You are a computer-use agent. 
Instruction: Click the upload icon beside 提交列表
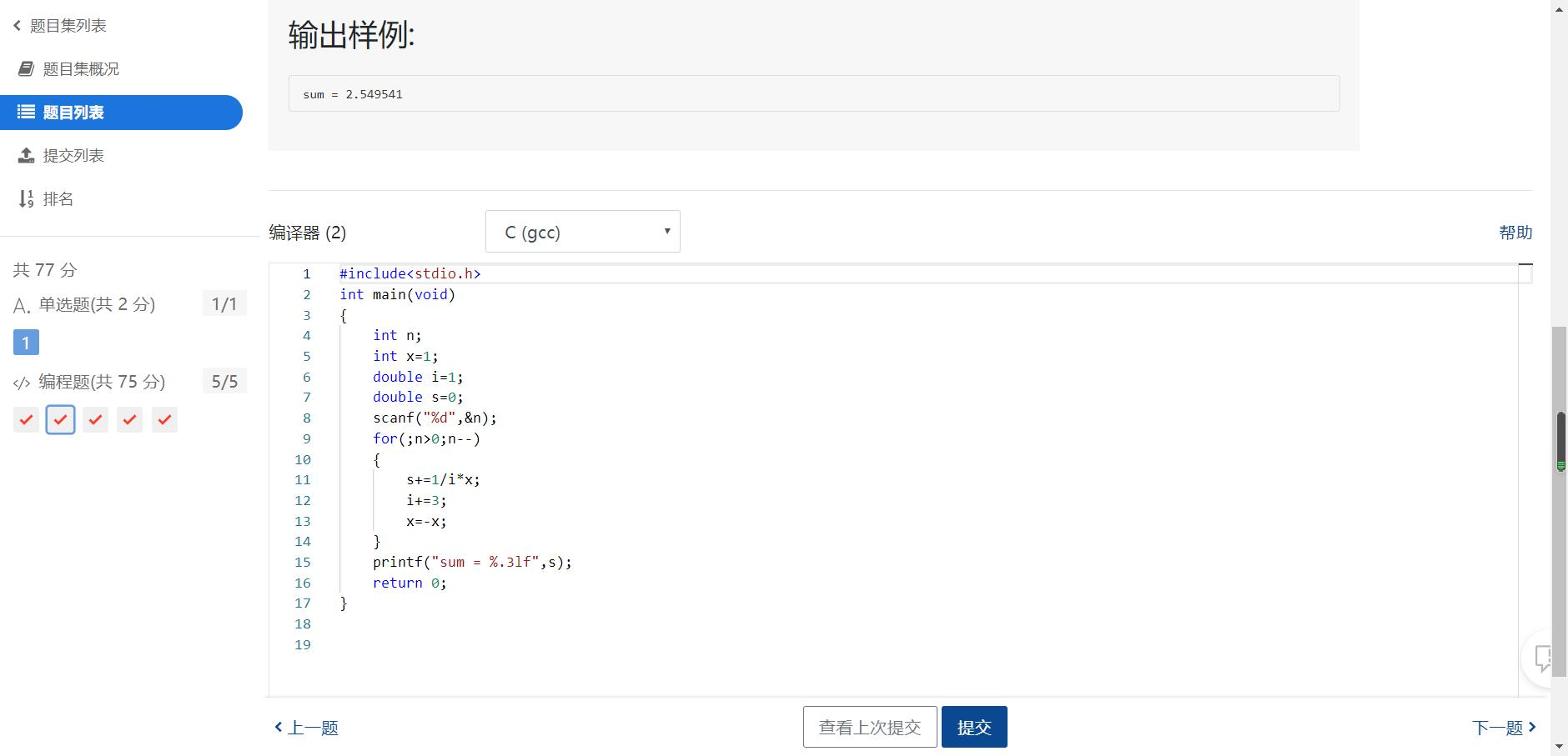click(26, 155)
